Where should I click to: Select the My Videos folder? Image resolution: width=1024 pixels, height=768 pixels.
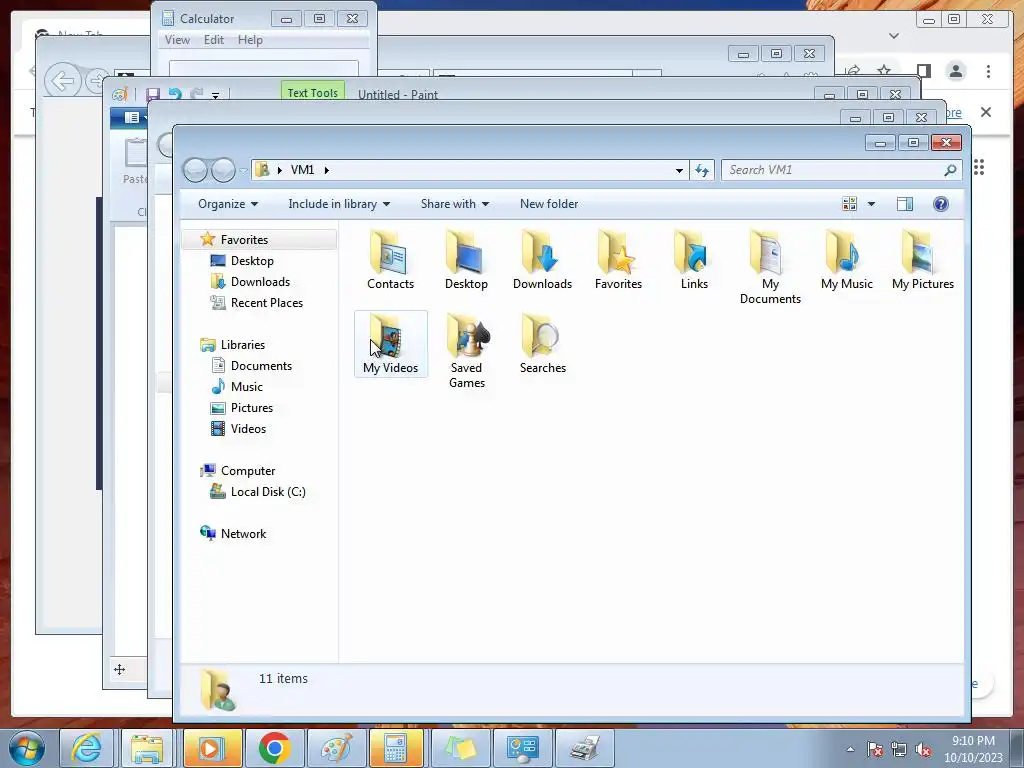tap(391, 344)
